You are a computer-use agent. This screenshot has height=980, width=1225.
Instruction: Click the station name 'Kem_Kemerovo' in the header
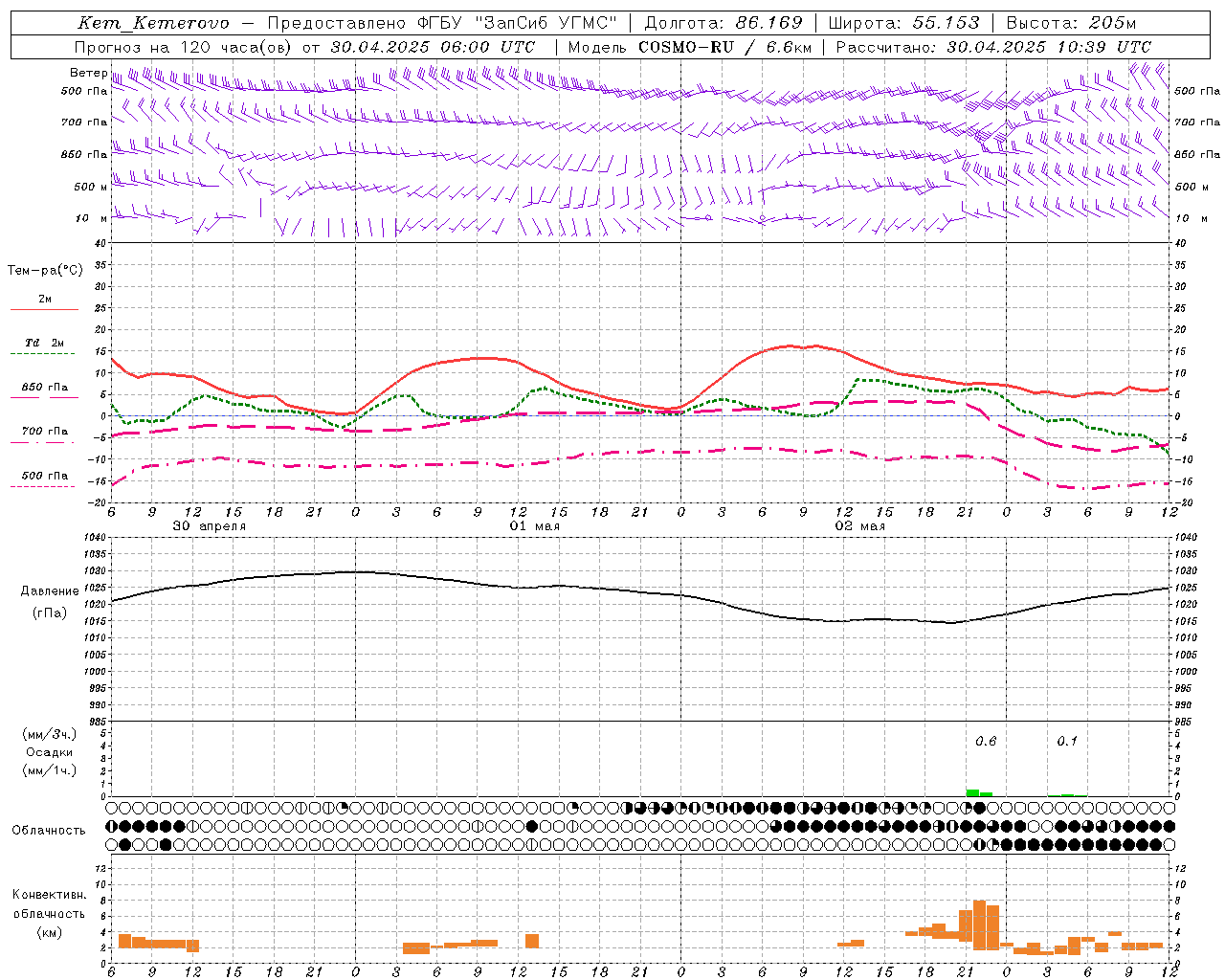153,23
